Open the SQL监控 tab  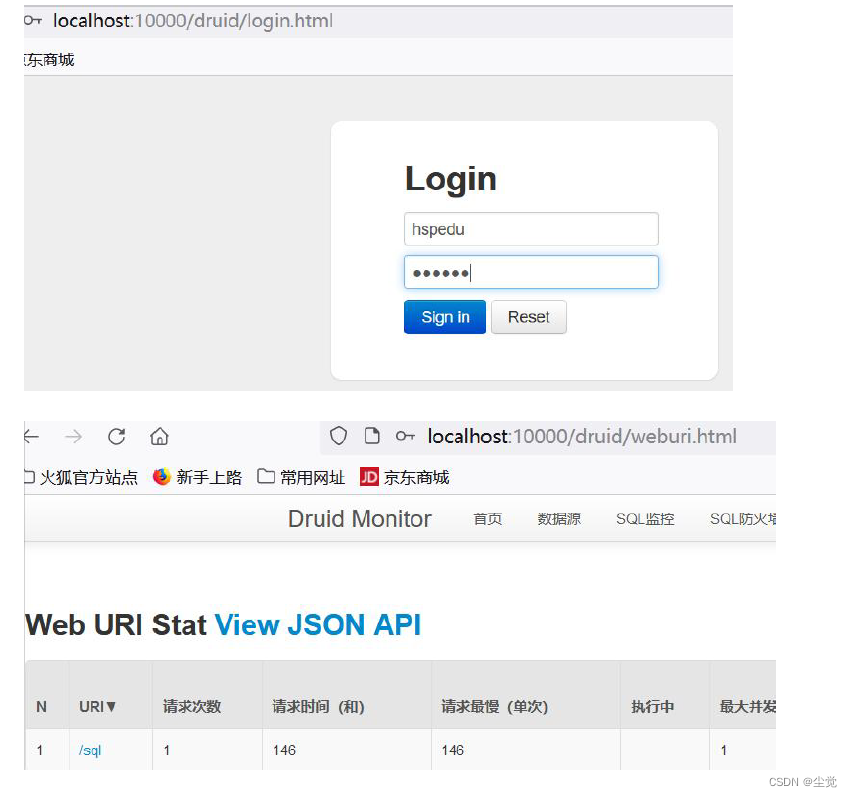pyautogui.click(x=644, y=519)
